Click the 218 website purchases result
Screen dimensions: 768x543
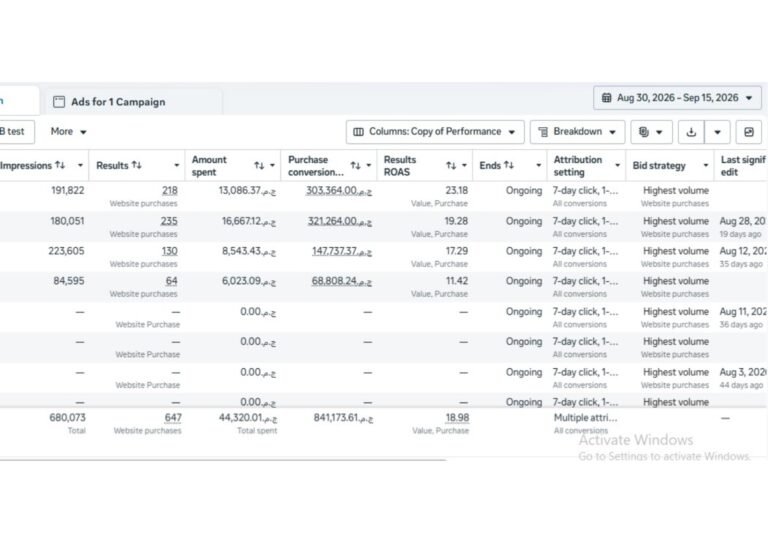[169, 190]
